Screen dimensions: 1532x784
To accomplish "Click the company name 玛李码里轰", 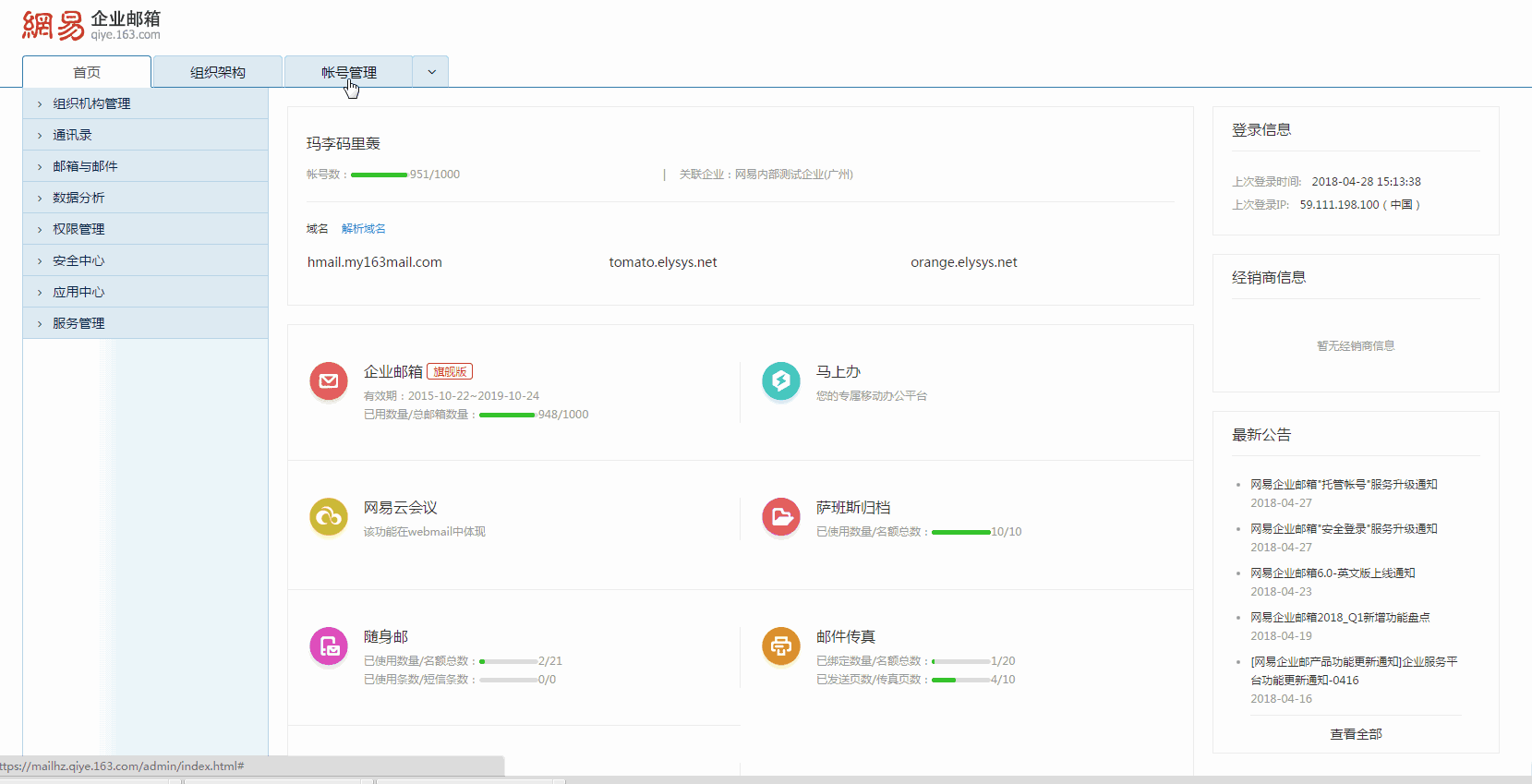I will [x=344, y=143].
